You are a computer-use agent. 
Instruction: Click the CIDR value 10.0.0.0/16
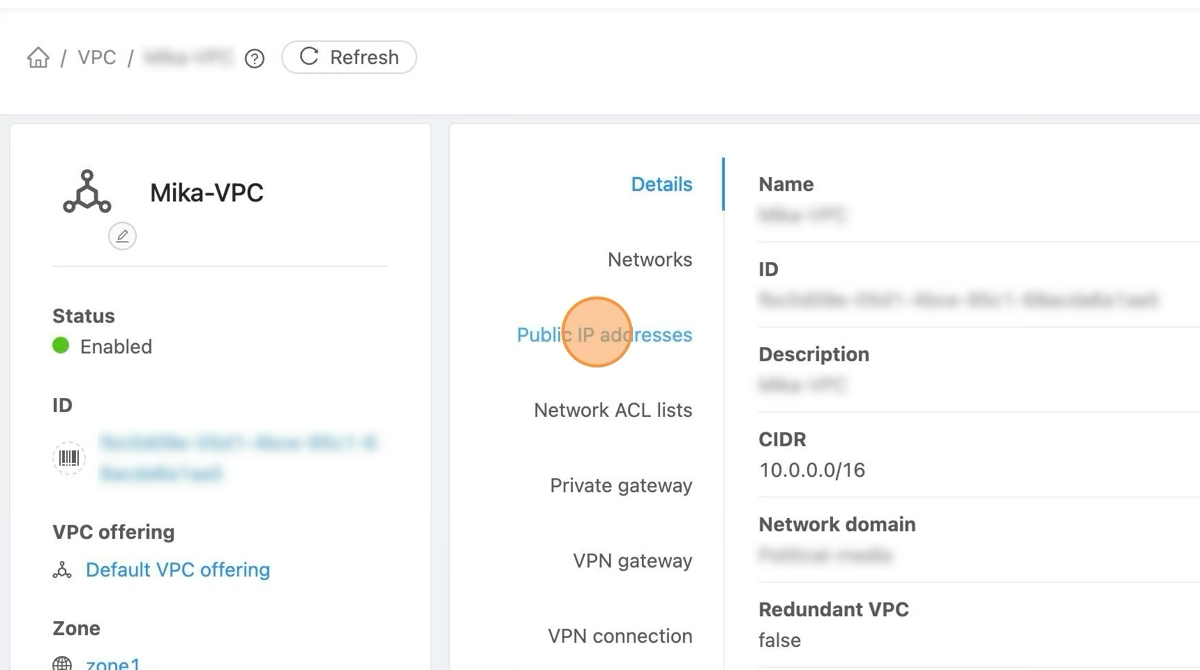pyautogui.click(x=812, y=470)
